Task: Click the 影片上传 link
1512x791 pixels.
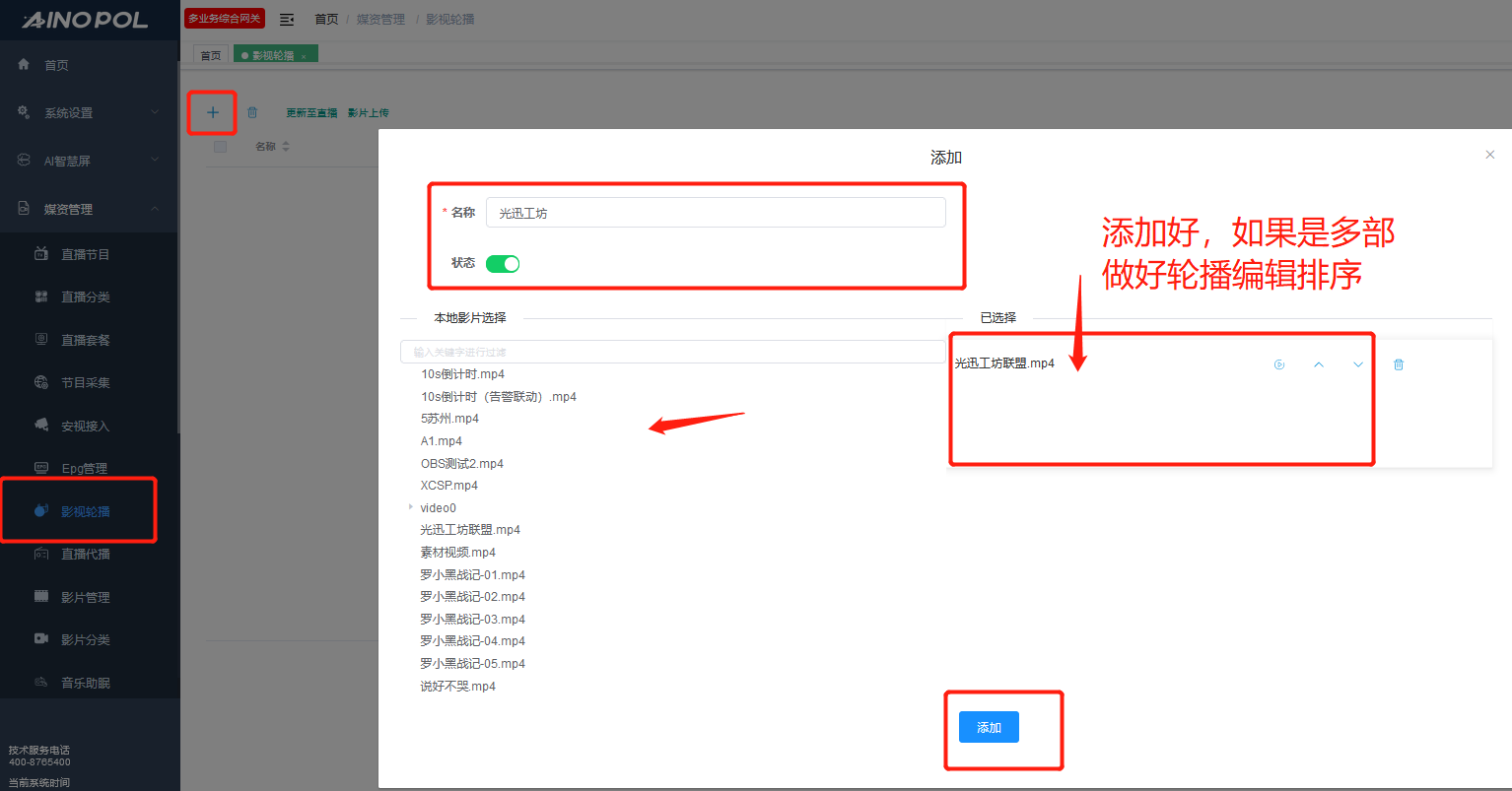Action: click(368, 113)
